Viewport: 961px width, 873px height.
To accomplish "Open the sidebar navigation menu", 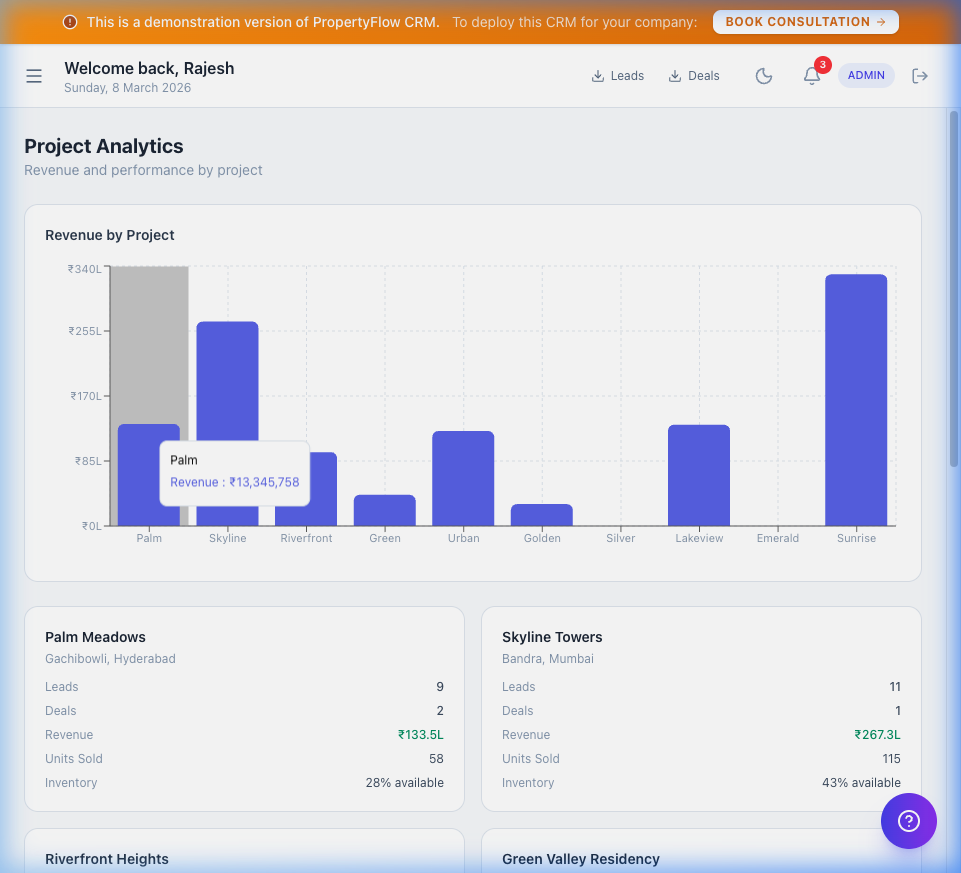I will click(x=33, y=75).
